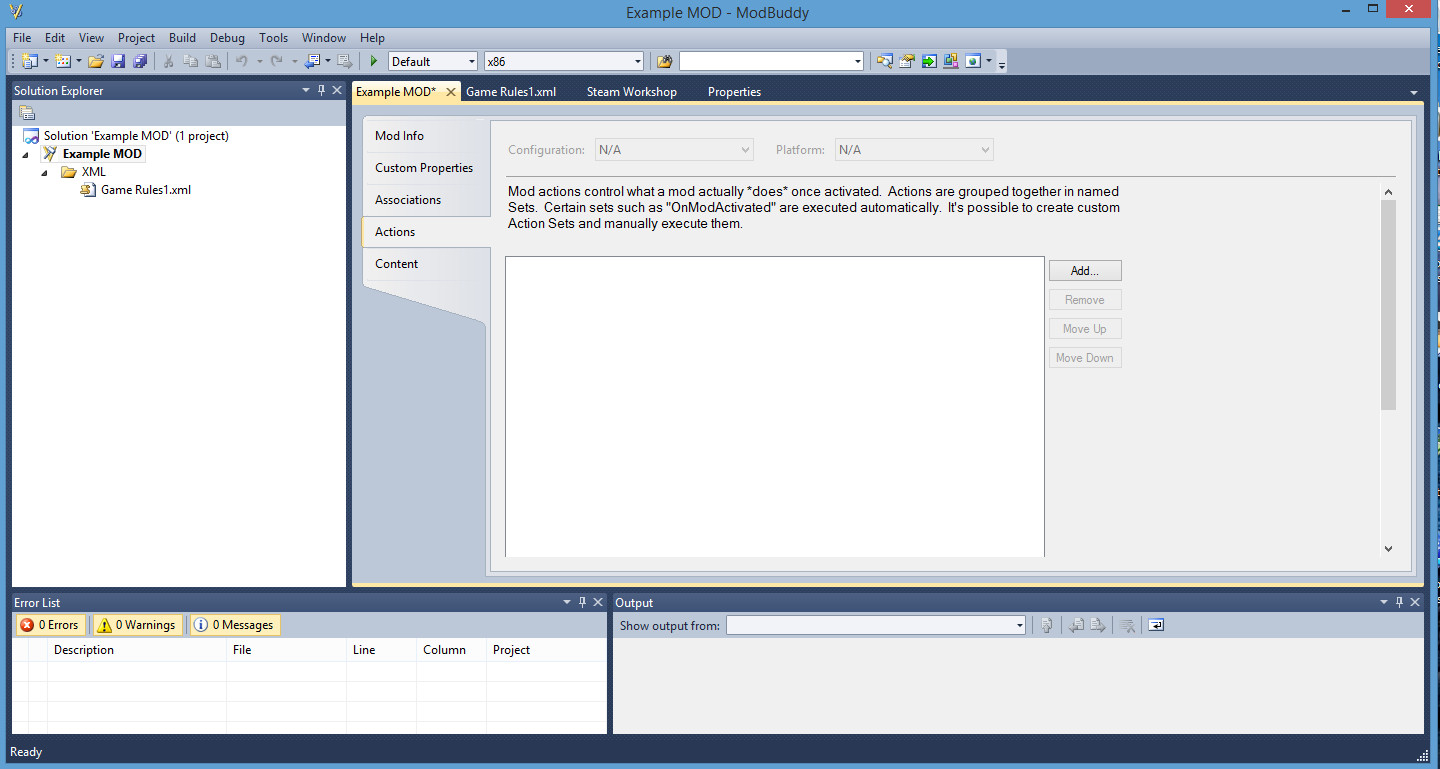The width and height of the screenshot is (1440, 769).
Task: Click the green arrow window toolbar icon
Action: pyautogui.click(x=929, y=61)
